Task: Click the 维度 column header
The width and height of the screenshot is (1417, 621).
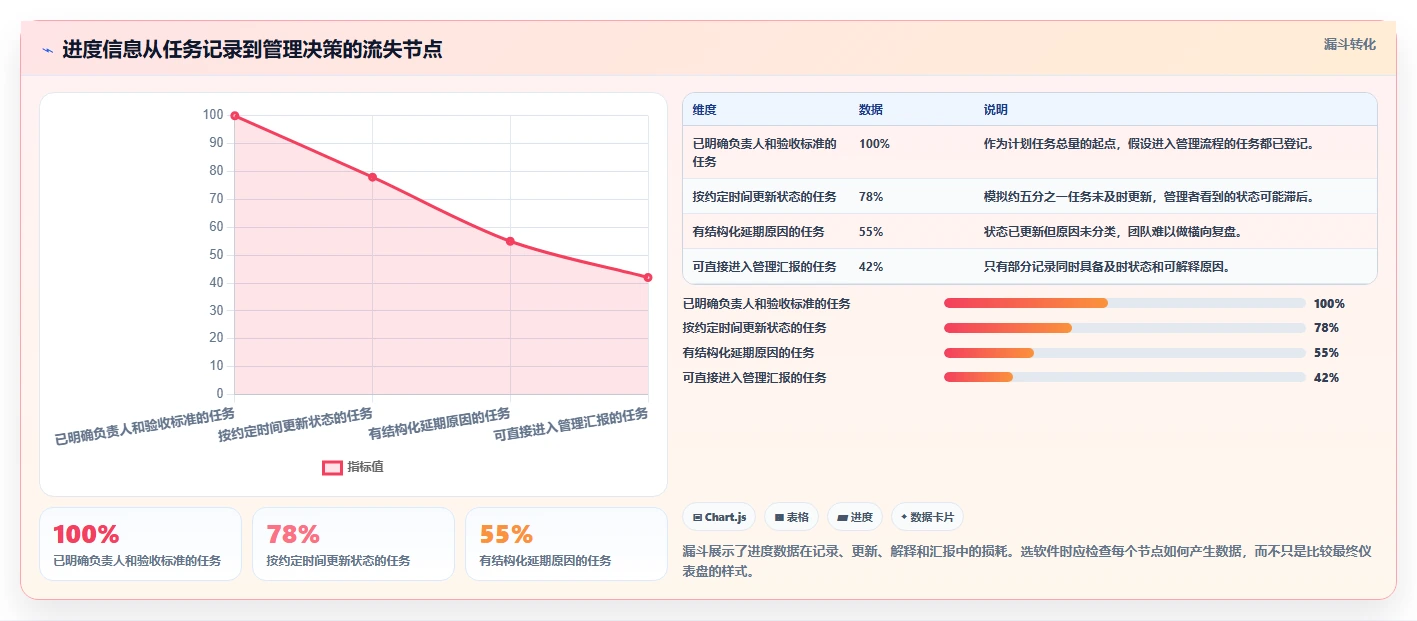Action: click(704, 110)
